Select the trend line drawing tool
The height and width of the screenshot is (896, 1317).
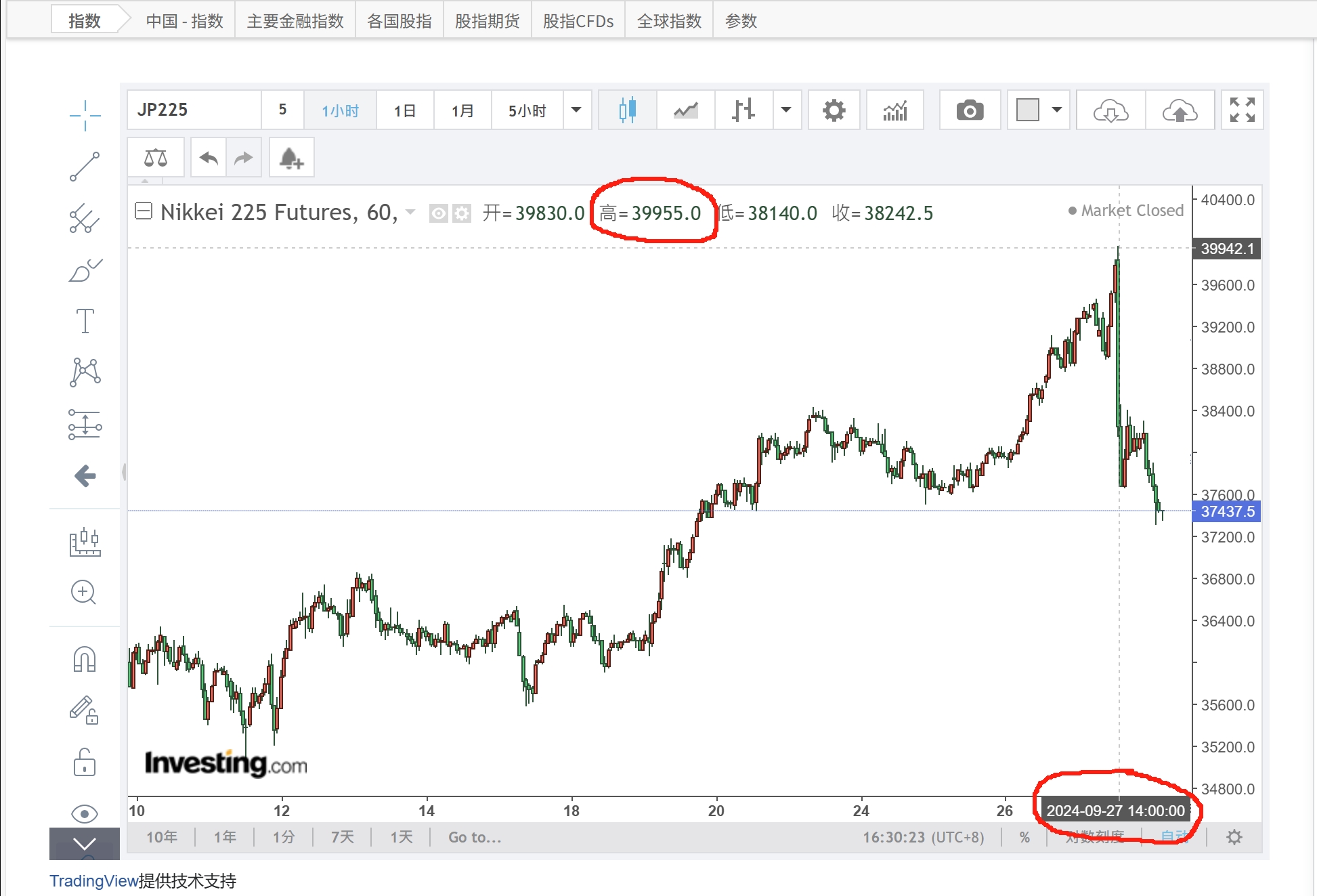click(85, 167)
